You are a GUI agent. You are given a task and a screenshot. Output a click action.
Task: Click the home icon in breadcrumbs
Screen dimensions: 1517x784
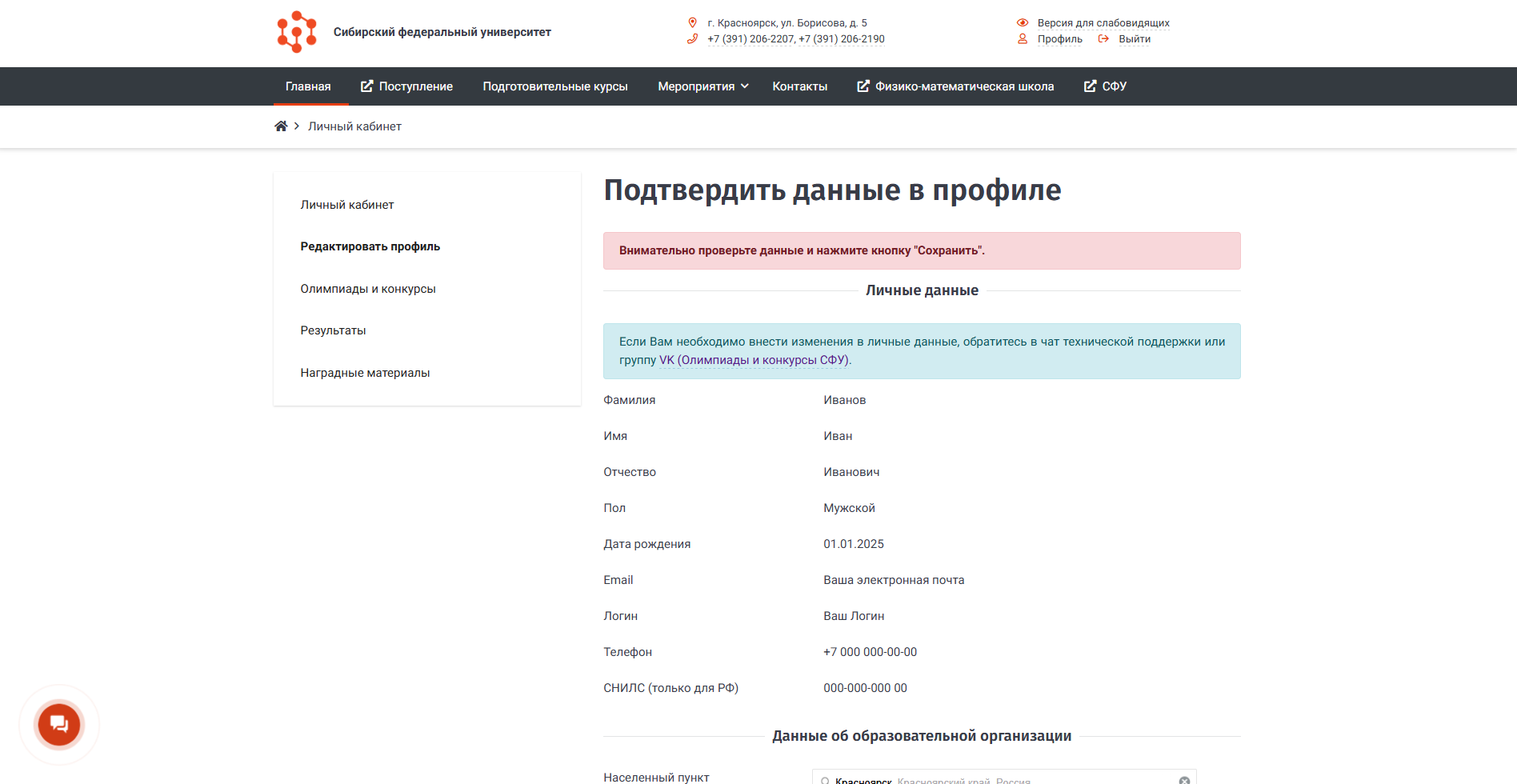[x=281, y=126]
